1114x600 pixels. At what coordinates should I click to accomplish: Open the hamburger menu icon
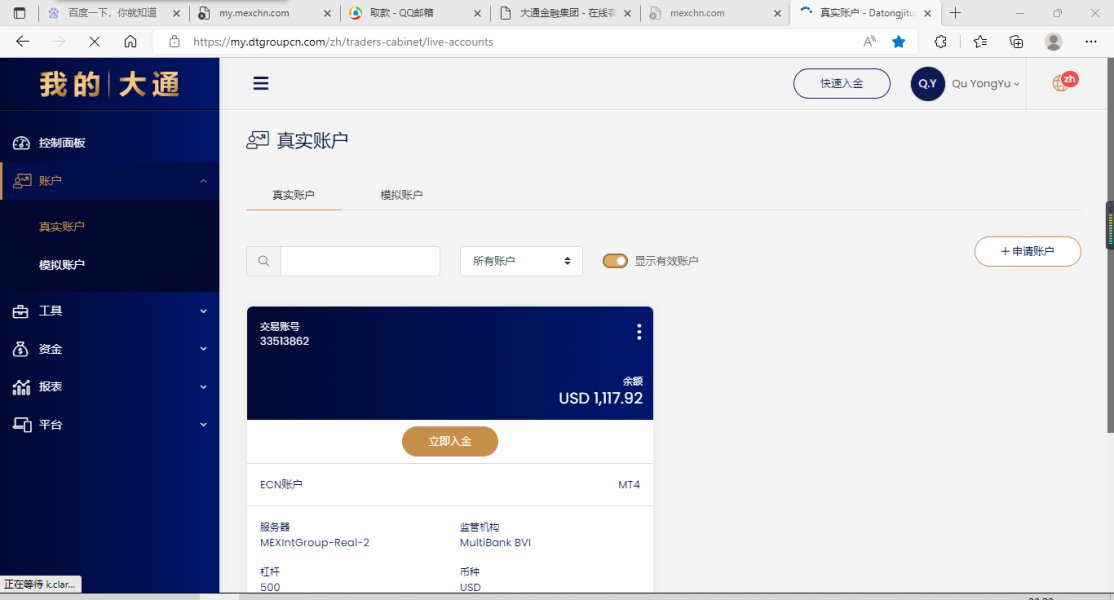coord(261,83)
